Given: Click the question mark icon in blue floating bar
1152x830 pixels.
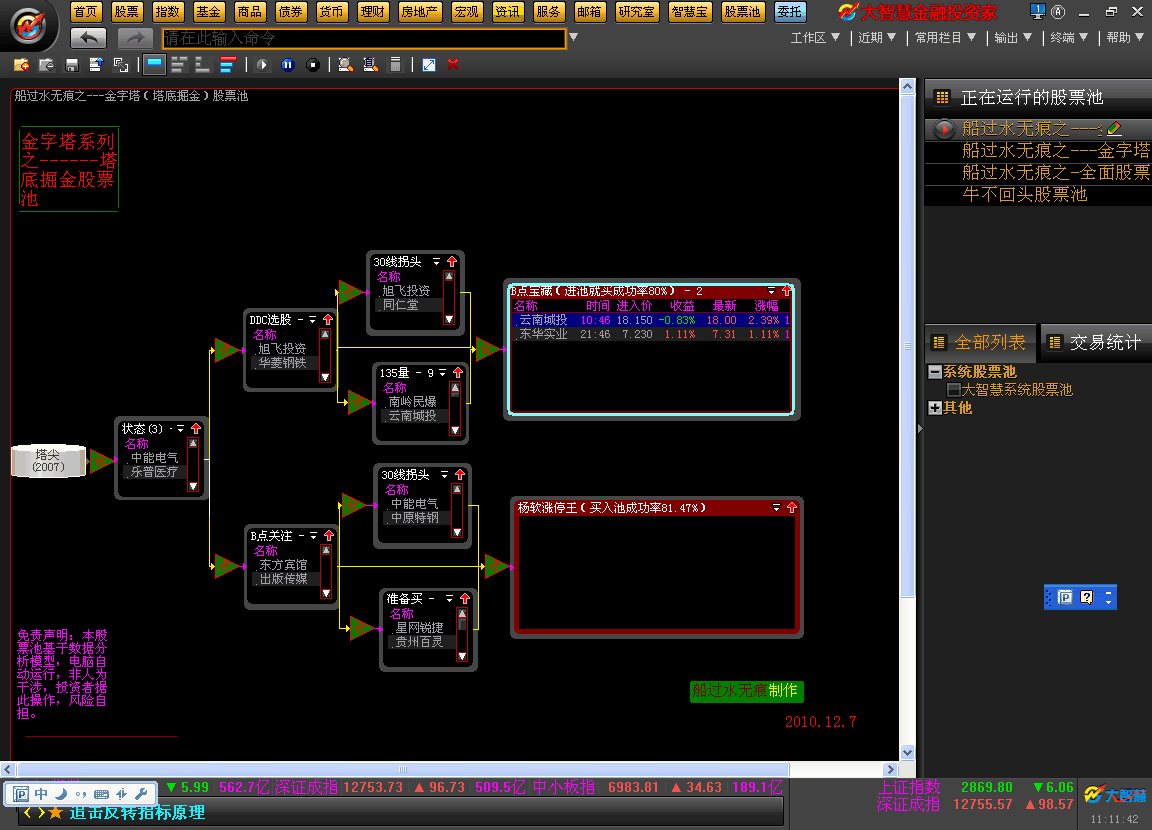Looking at the screenshot, I should click(1087, 597).
